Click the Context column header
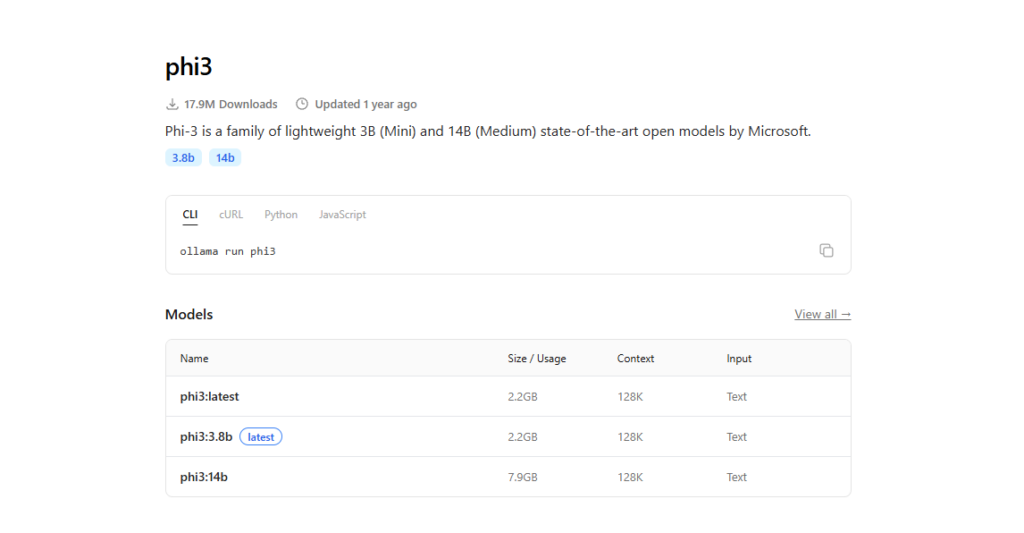Image resolution: width=1024 pixels, height=533 pixels. pyautogui.click(x=635, y=359)
